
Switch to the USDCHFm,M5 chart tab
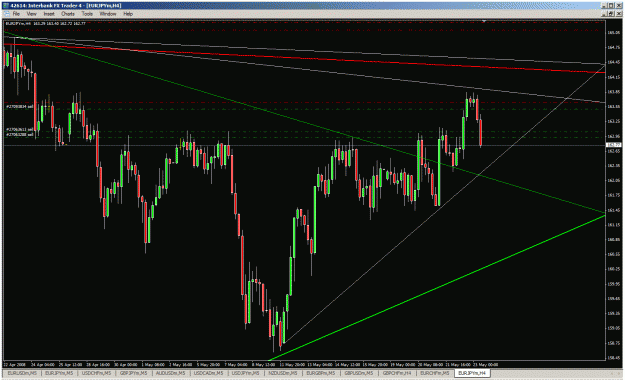click(96, 373)
